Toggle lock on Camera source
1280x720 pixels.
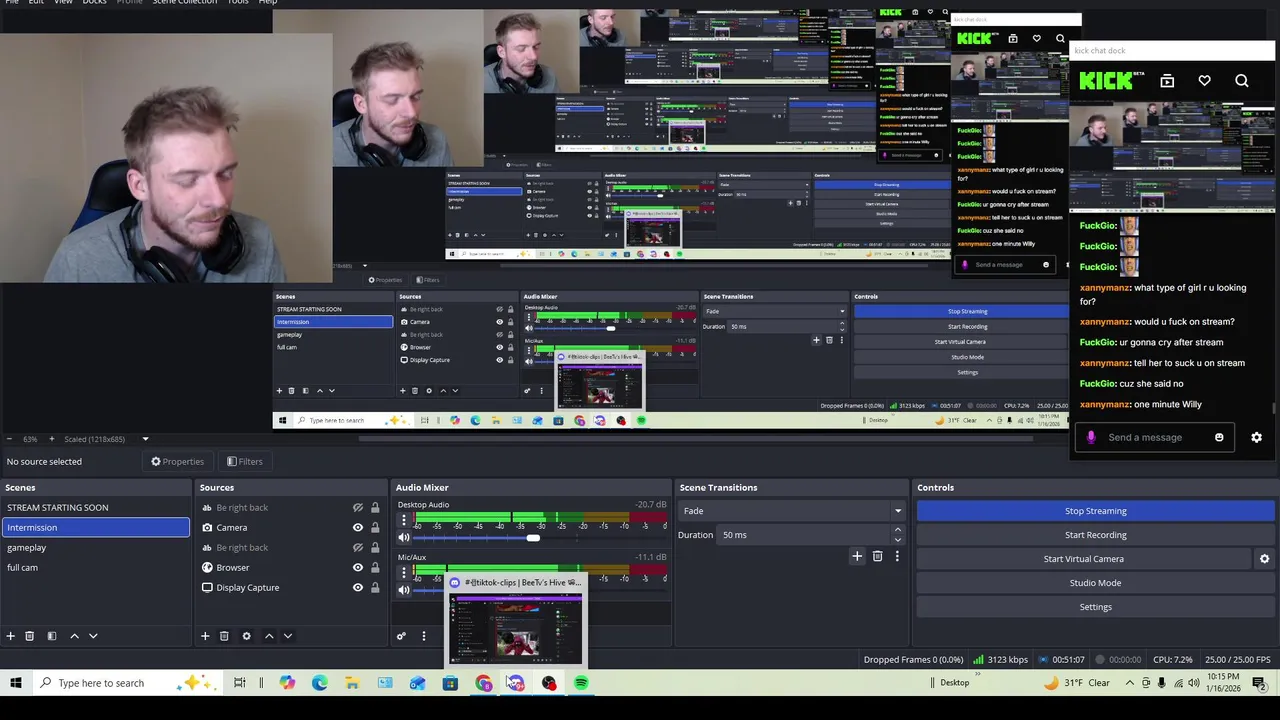coord(375,528)
